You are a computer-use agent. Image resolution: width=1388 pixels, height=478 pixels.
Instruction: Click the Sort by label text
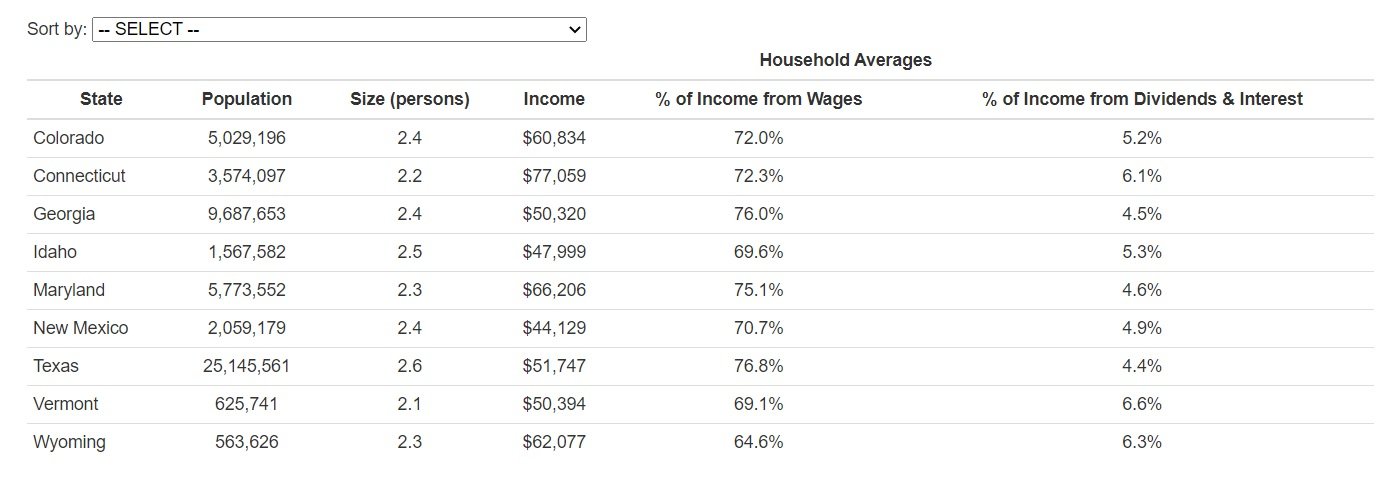pos(57,29)
